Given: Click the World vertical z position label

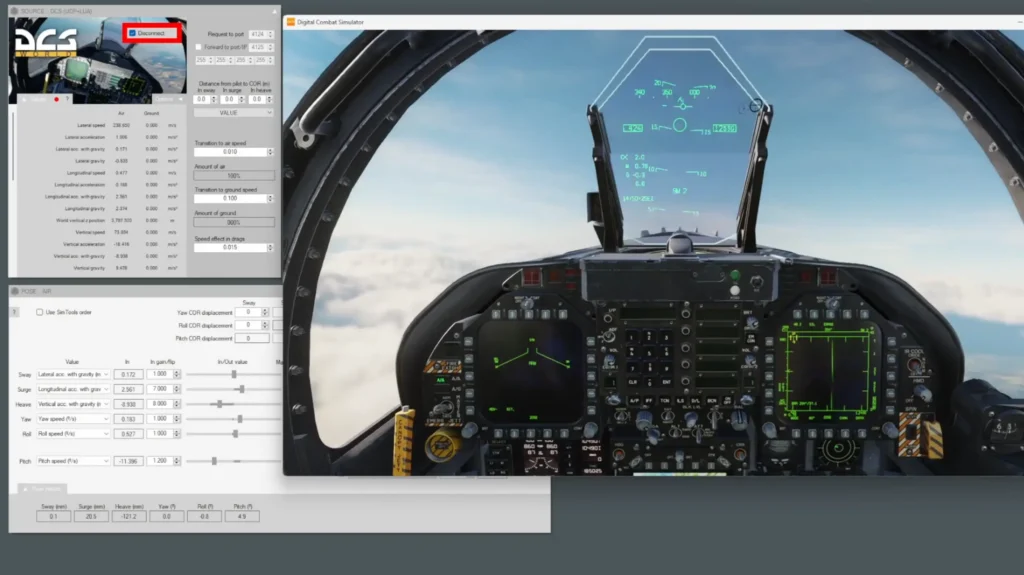Looking at the screenshot, I should 80,220.
